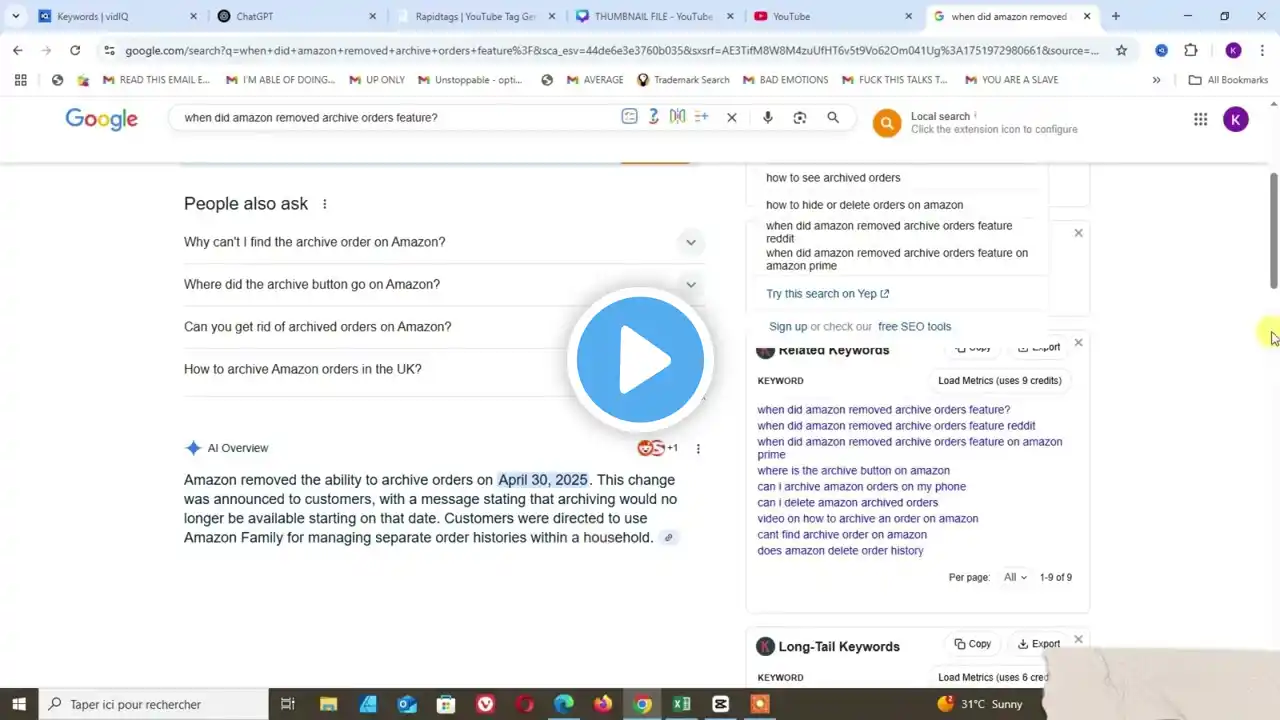Viewport: 1280px width, 720px height.
Task: Open the Chrome extensions puzzle icon
Action: [1190, 50]
